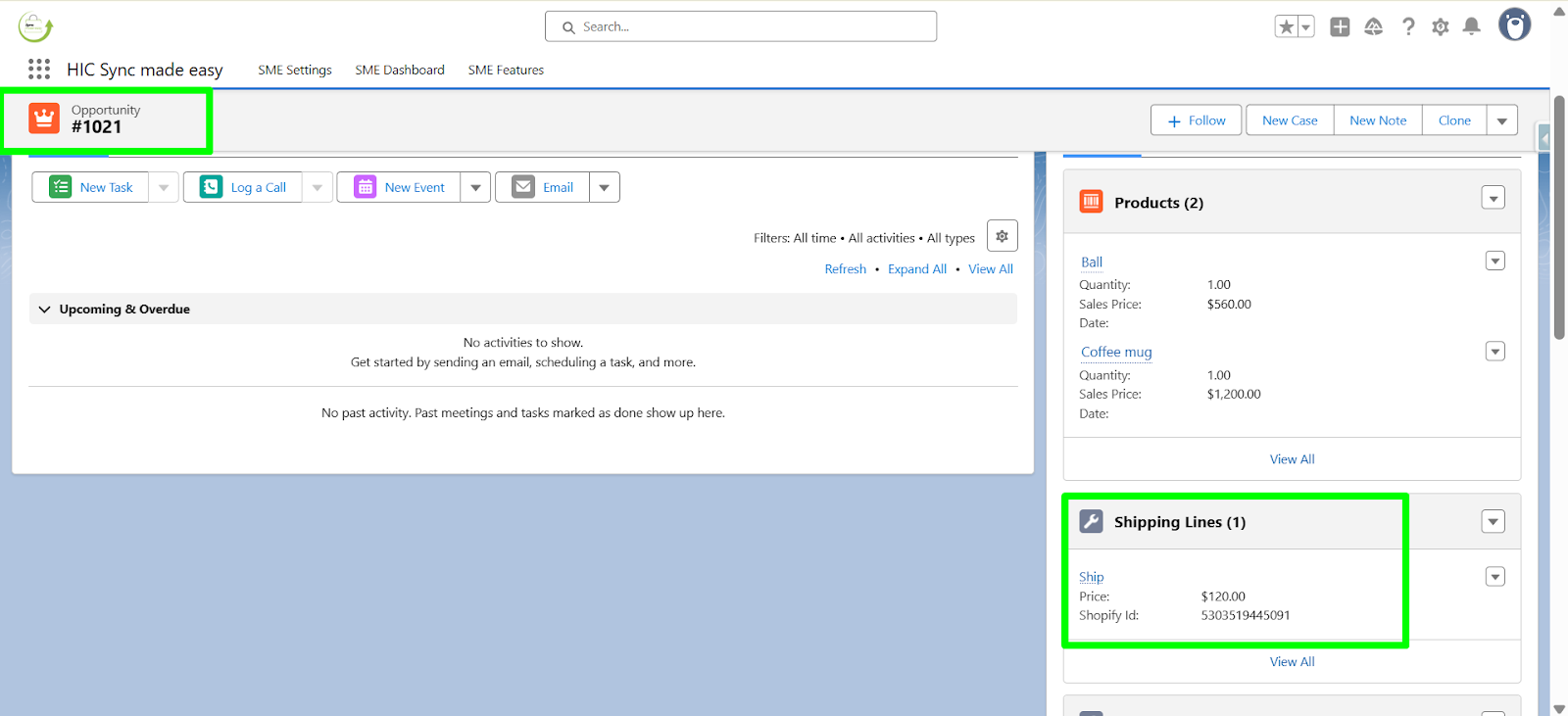Collapse the Upcoming & Overdue section
1568x716 pixels.
point(44,310)
